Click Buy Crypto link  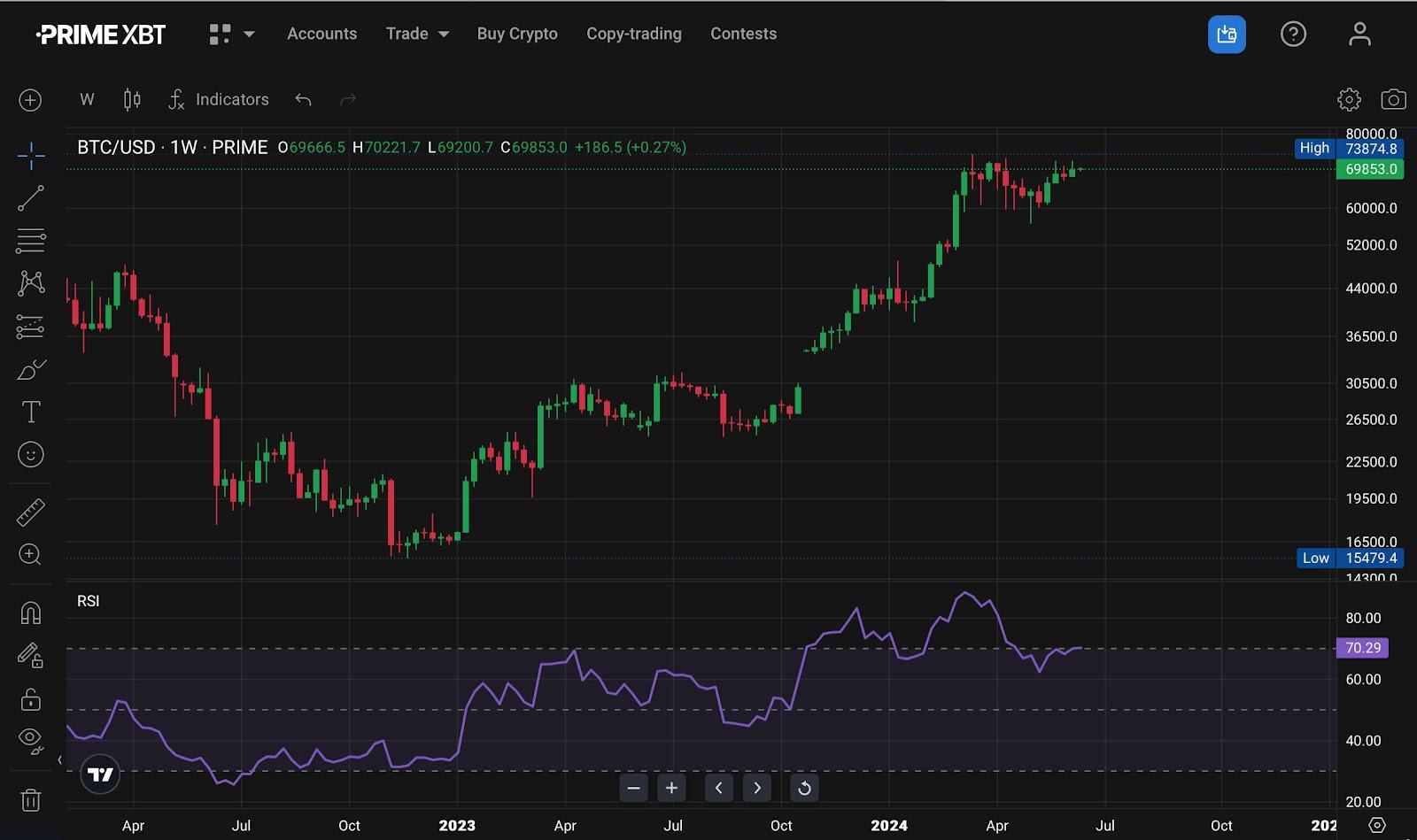517,34
